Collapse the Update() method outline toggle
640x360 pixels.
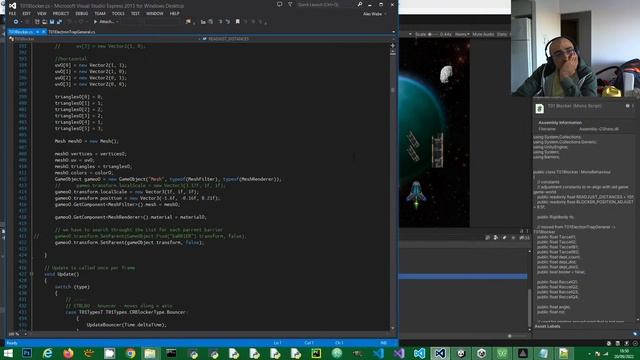coord(32,274)
